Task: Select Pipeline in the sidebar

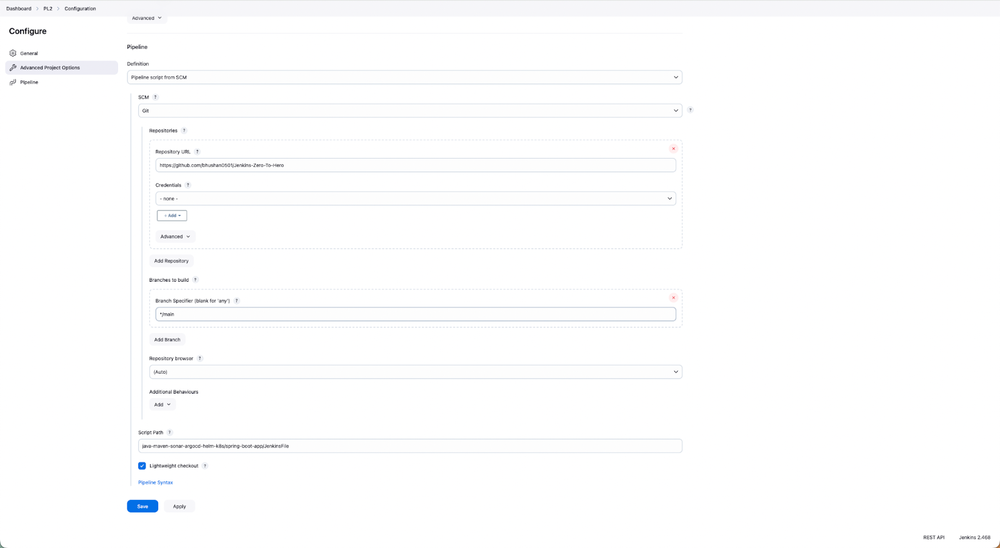Action: 29,82
